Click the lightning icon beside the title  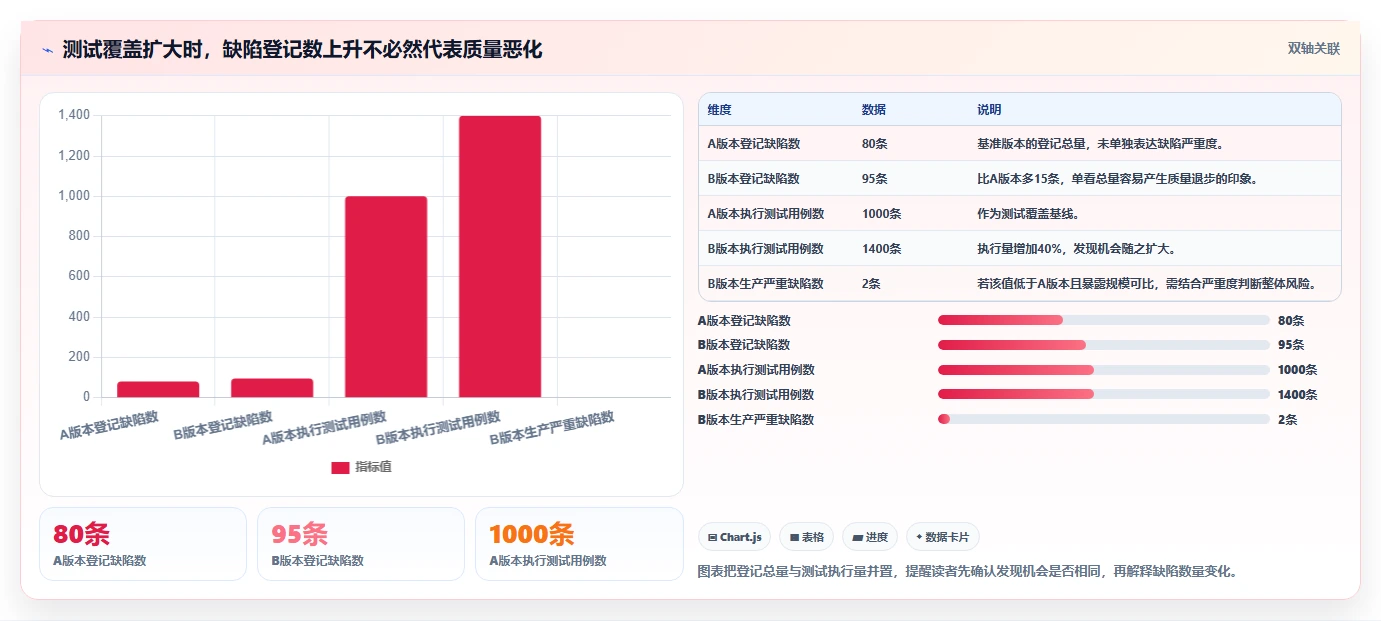[48, 50]
